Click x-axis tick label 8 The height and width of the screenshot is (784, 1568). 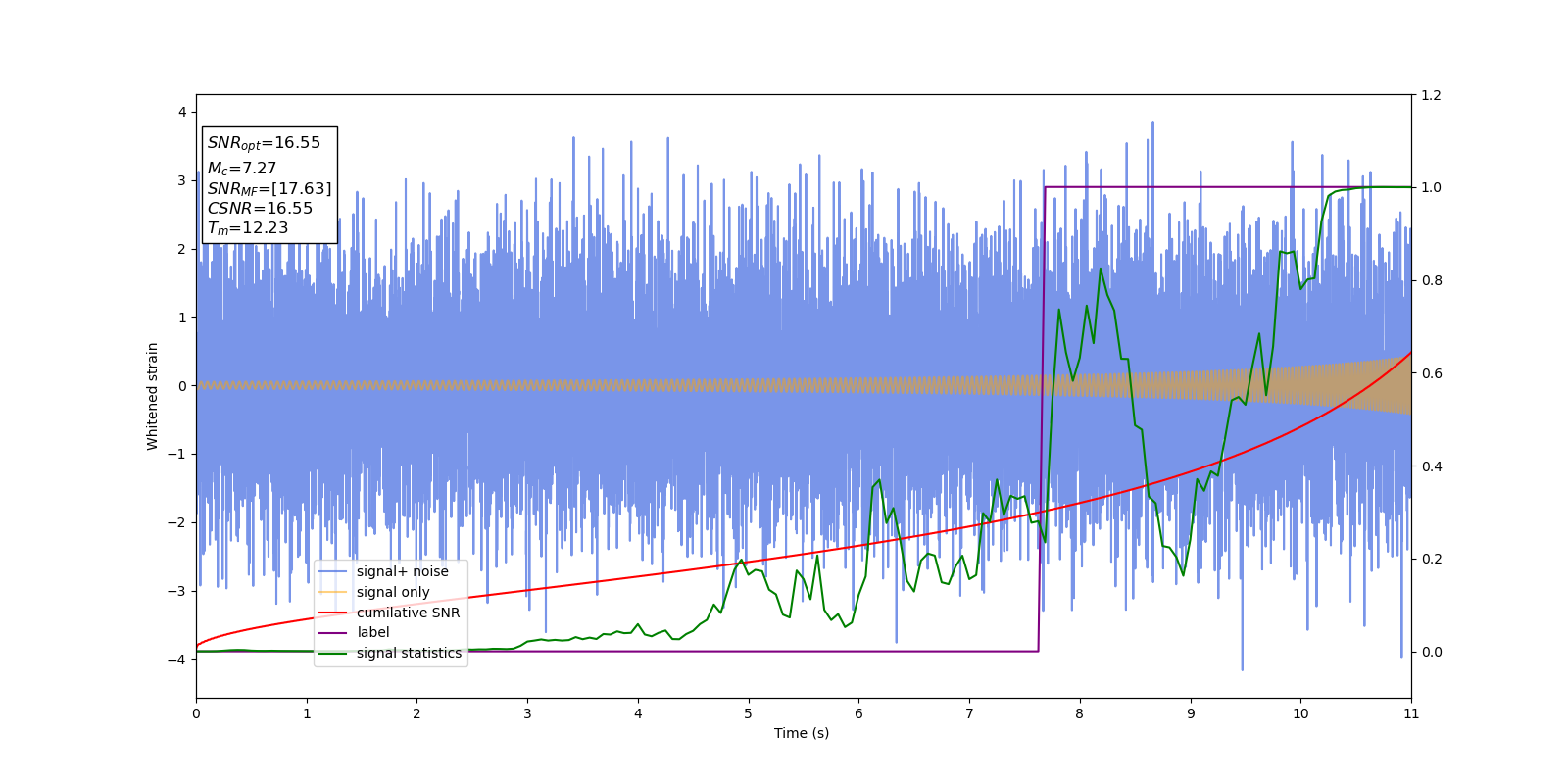point(1080,713)
